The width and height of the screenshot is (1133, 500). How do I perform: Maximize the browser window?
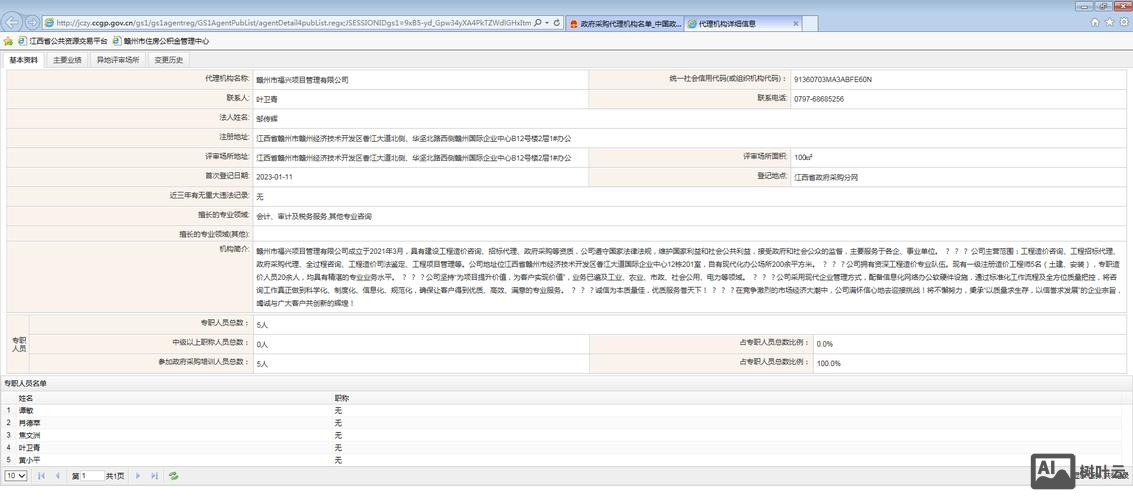1103,6
